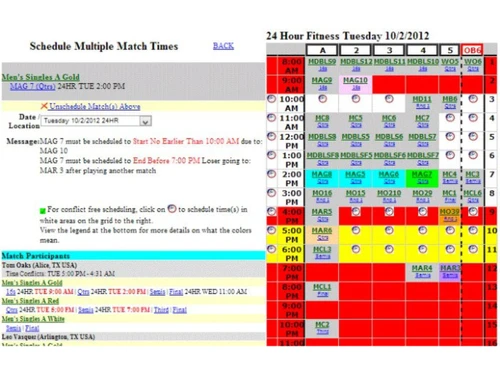Schedule court OB6 at 10:00 AM via clock icon

pyautogui.click(x=473, y=99)
